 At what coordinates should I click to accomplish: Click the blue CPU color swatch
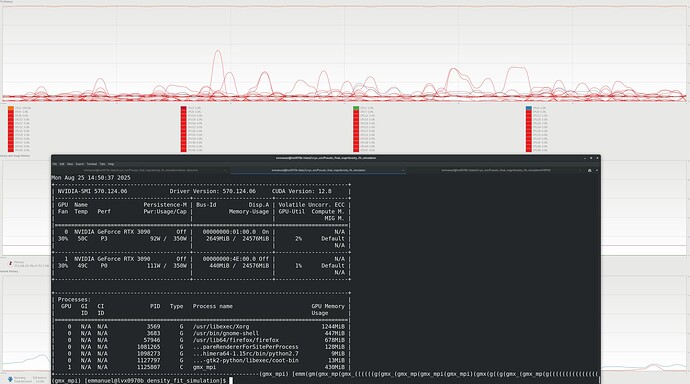point(529,108)
